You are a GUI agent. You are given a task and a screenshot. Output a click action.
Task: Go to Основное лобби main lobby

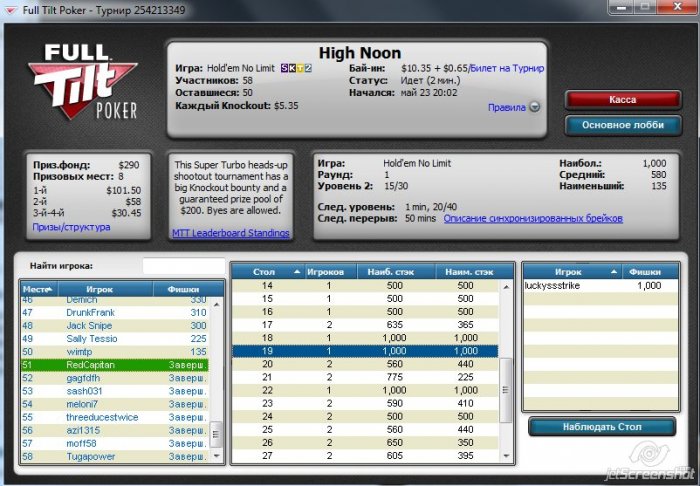click(623, 125)
